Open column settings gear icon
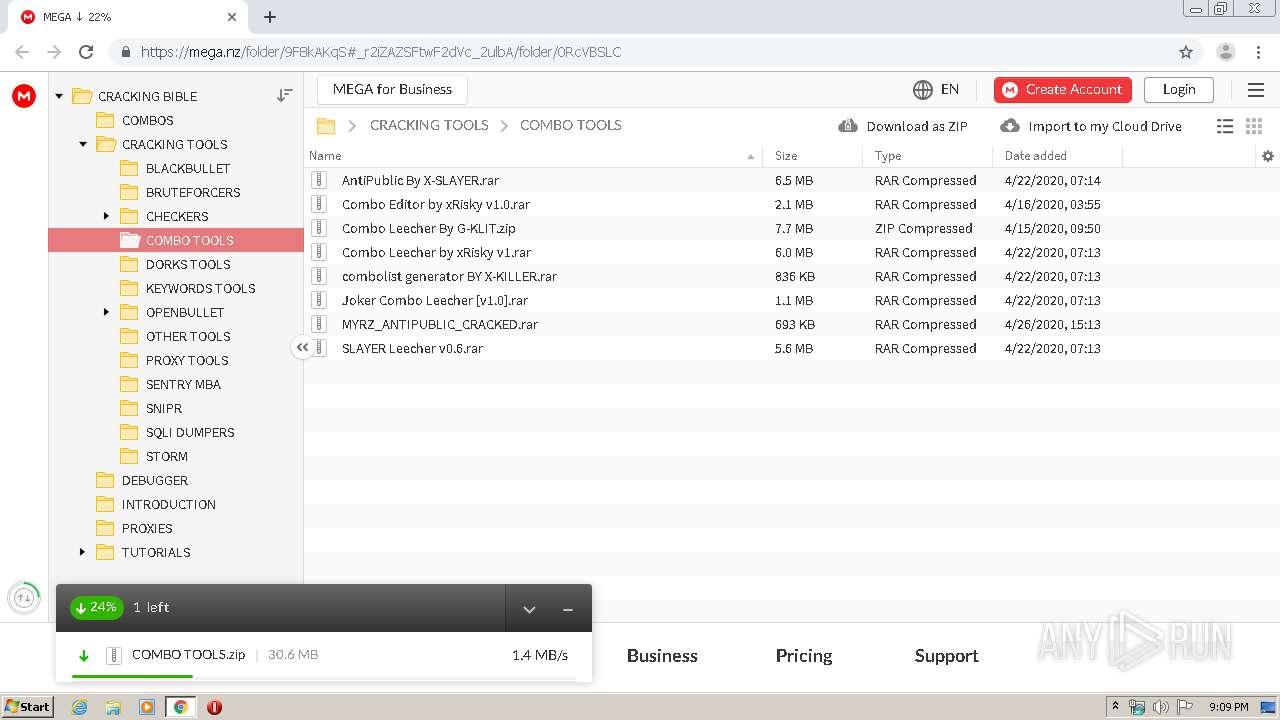Image resolution: width=1280 pixels, height=720 pixels. (x=1268, y=156)
